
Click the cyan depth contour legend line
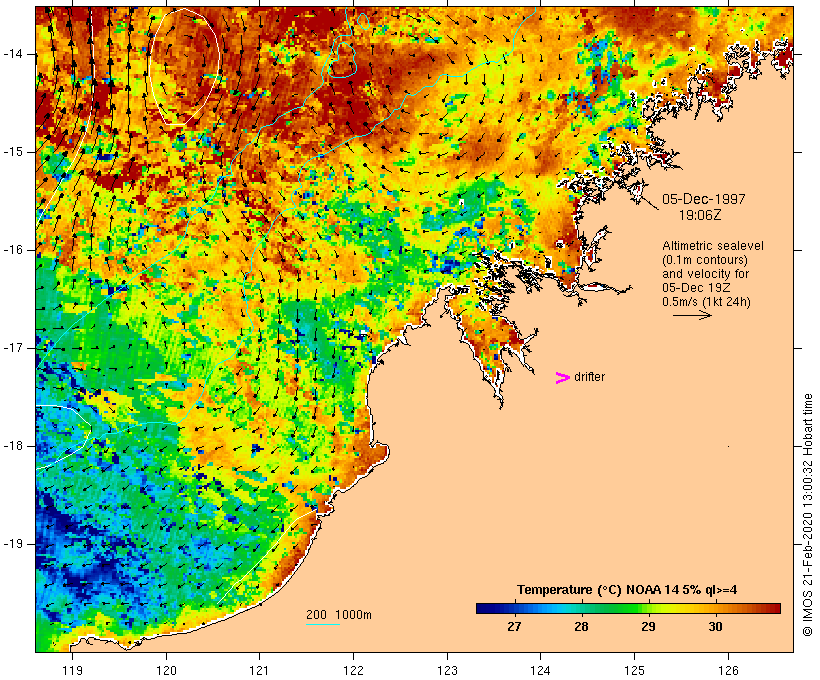pyautogui.click(x=323, y=624)
